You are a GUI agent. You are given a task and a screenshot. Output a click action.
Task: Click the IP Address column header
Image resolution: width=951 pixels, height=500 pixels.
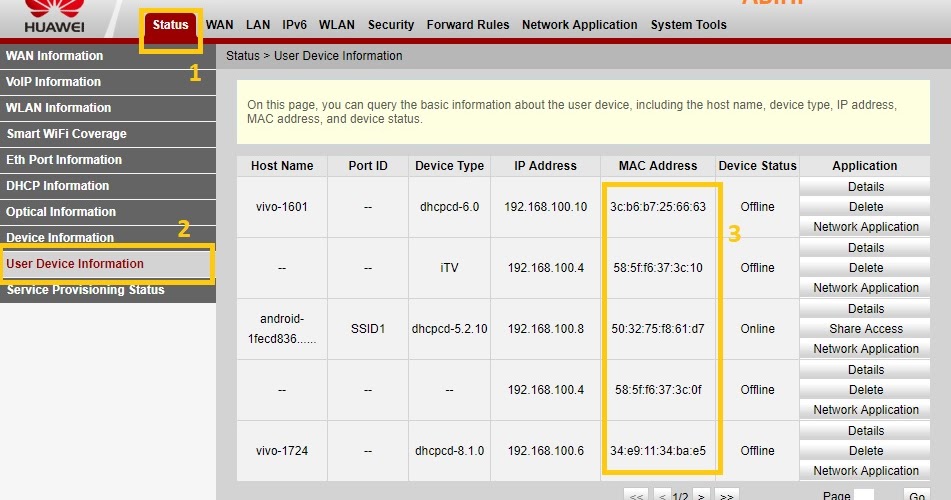point(545,166)
